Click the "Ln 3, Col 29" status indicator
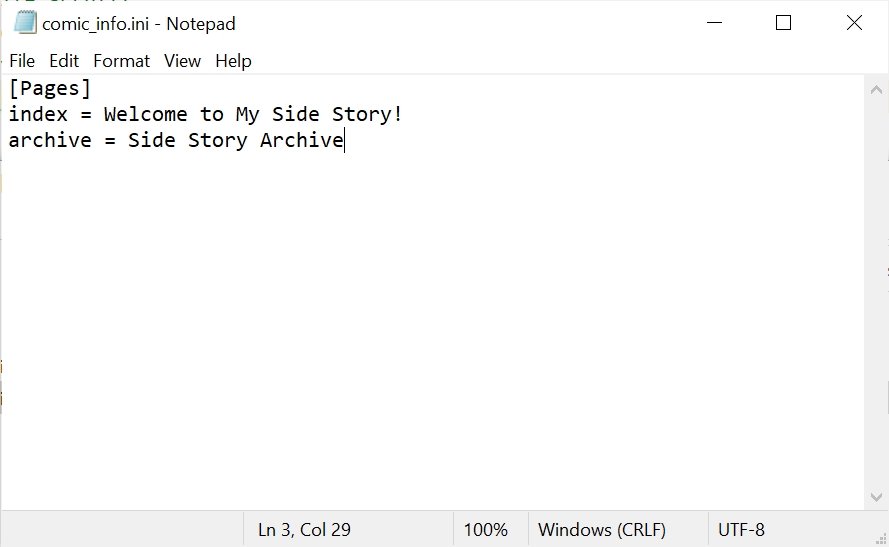 pyautogui.click(x=304, y=530)
